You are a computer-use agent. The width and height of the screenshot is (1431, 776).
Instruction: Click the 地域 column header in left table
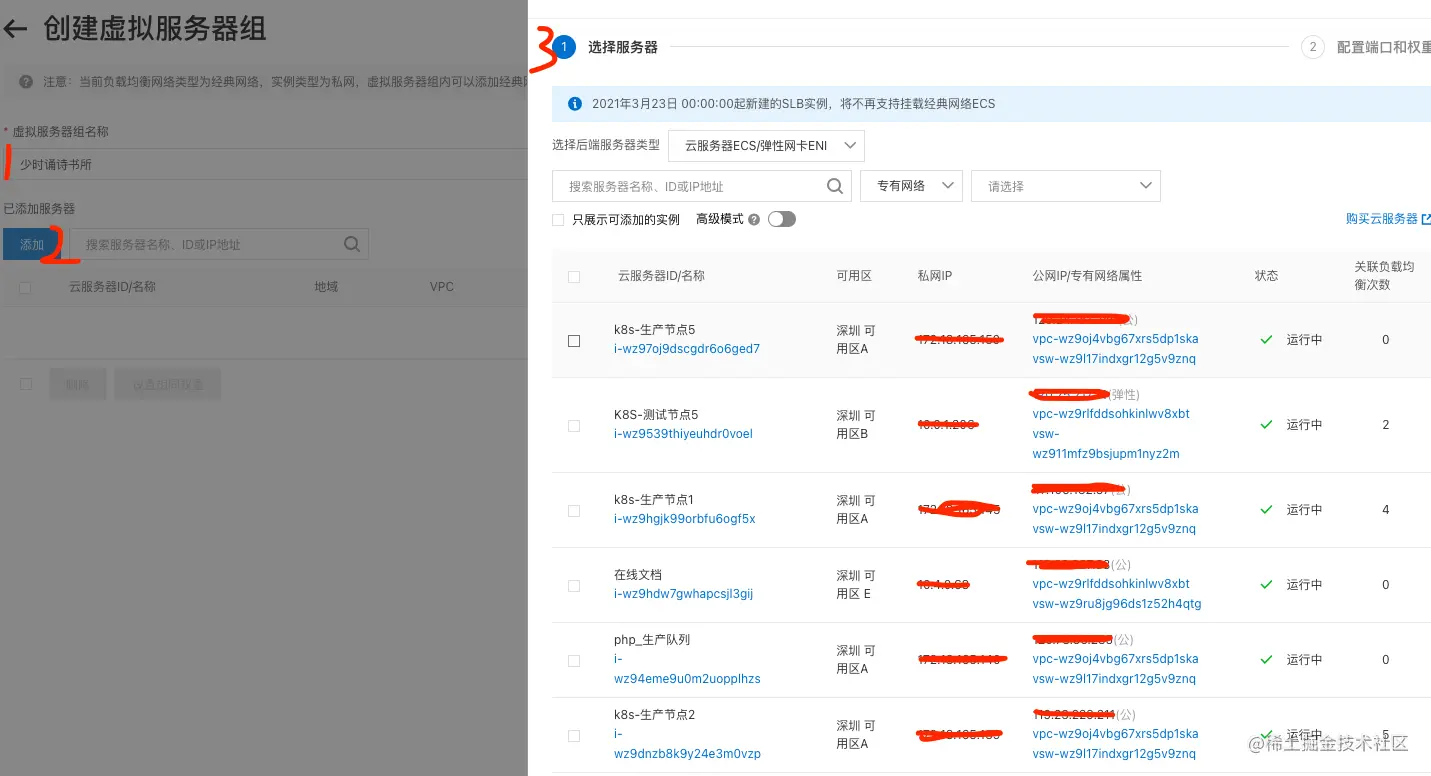pos(326,287)
